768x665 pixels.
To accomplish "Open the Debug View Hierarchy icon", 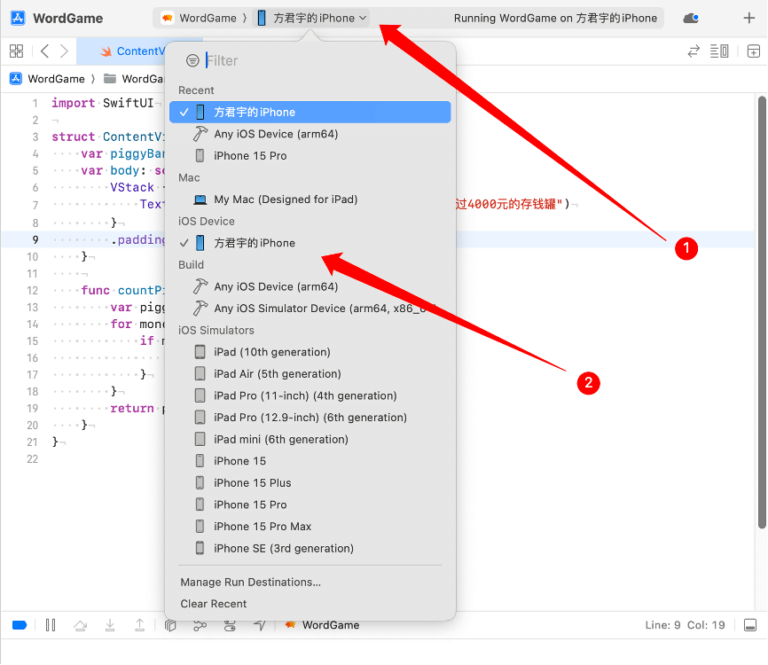I will (x=170, y=625).
